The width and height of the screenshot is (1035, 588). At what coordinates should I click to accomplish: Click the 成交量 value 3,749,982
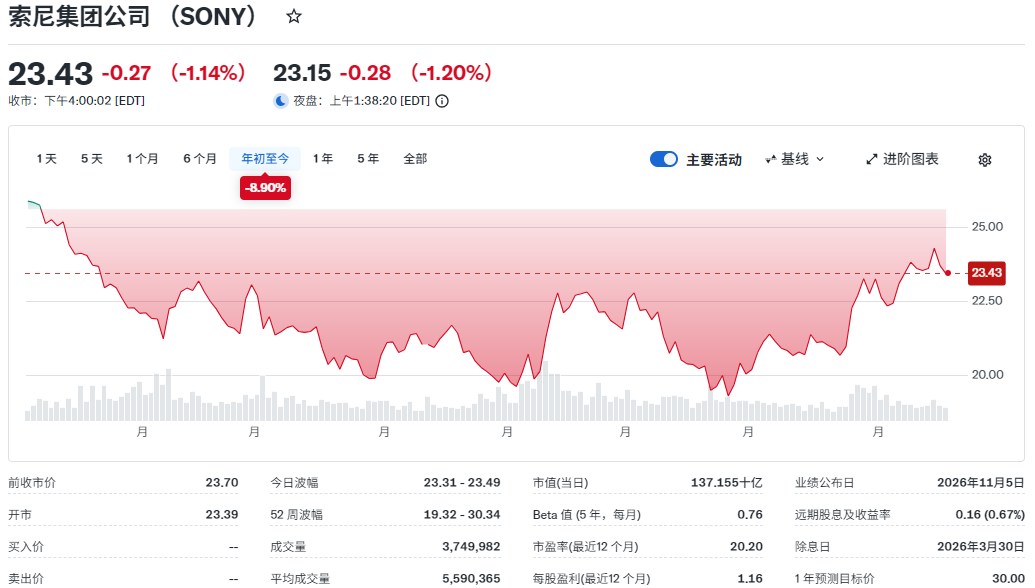[471, 546]
